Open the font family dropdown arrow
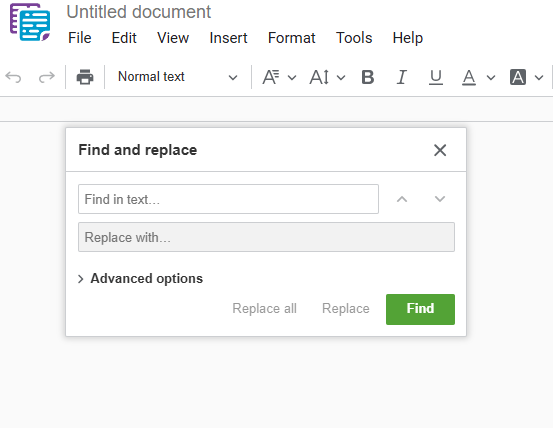This screenshot has height=428, width=553. click(x=292, y=77)
